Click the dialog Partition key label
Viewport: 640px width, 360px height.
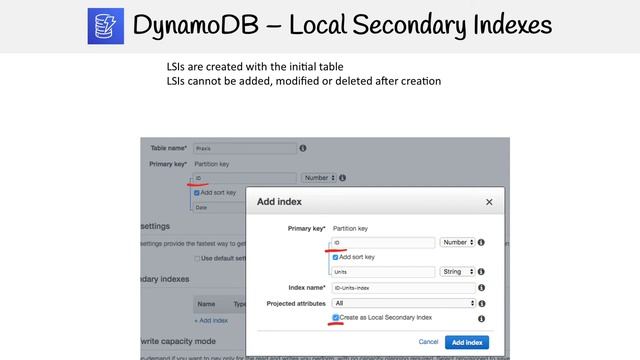(350, 229)
